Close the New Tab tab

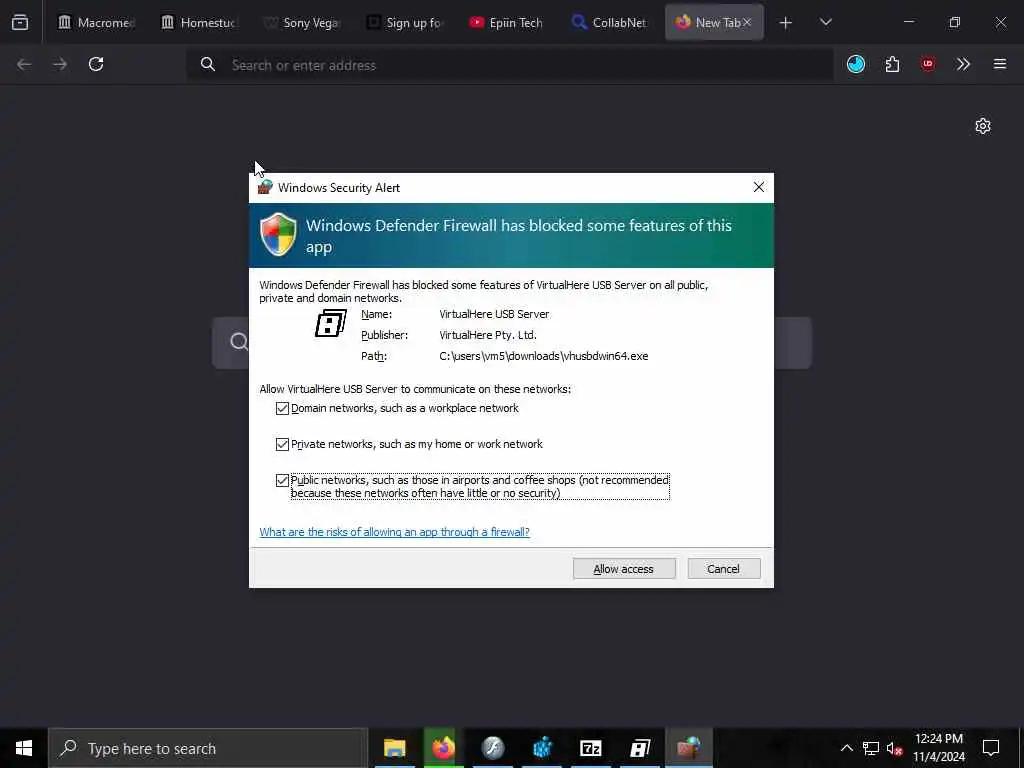coord(747,22)
